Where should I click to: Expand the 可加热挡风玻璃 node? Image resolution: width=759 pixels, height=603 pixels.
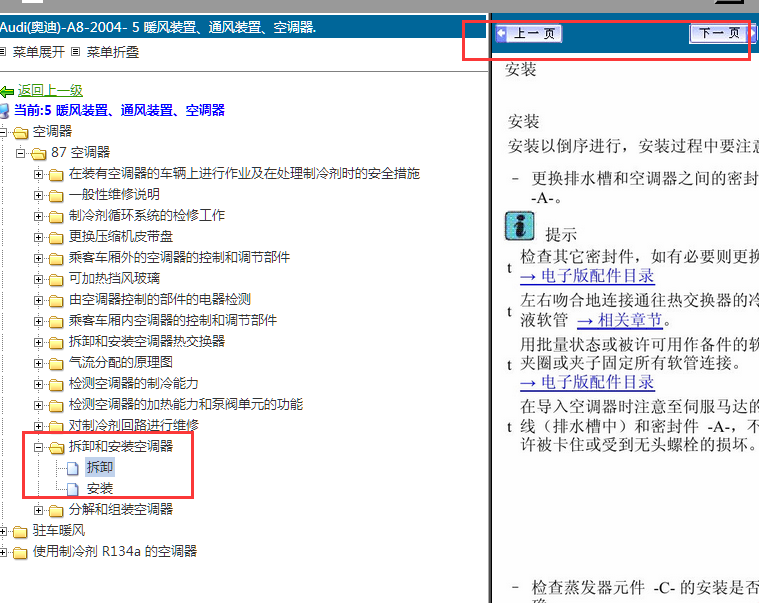coord(38,279)
